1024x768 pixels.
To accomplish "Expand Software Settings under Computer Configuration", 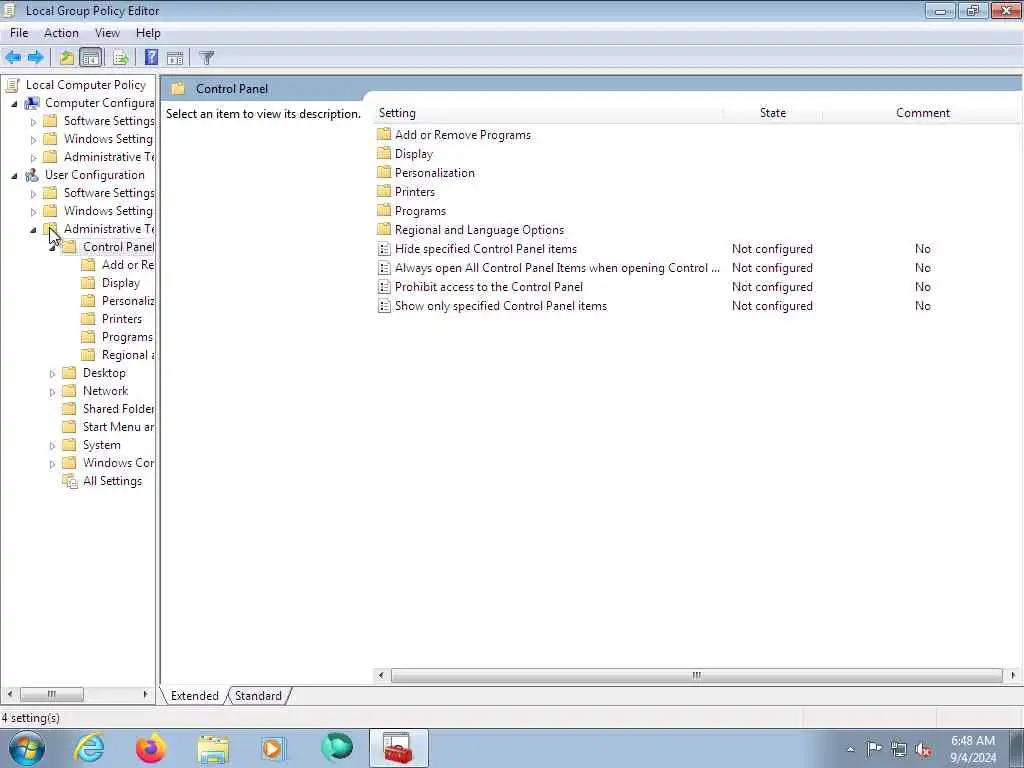I will pos(33,121).
